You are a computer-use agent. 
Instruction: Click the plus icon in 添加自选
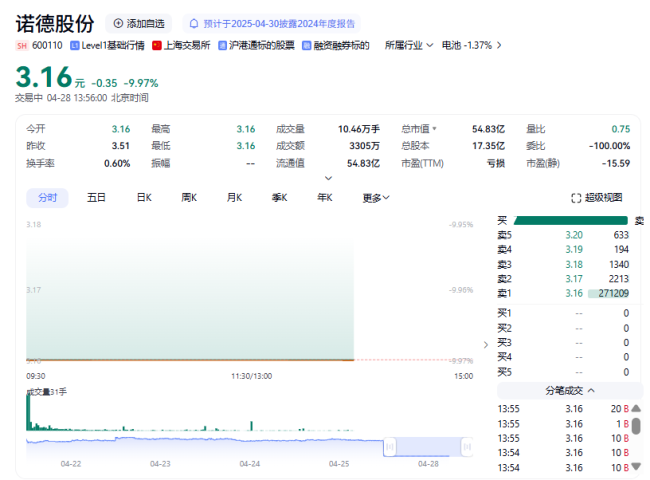coord(118,24)
